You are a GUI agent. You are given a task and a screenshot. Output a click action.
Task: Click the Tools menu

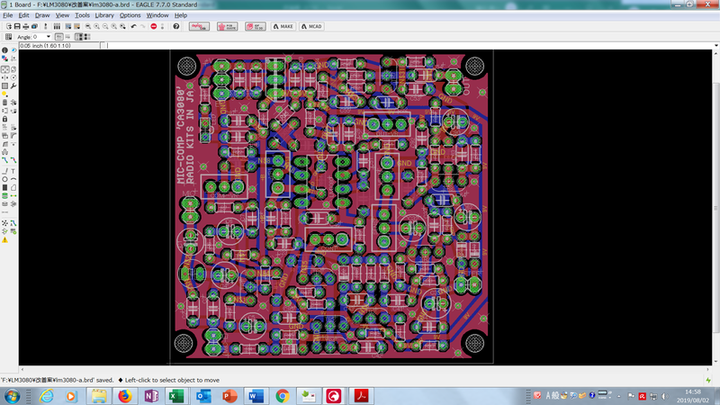tap(81, 15)
